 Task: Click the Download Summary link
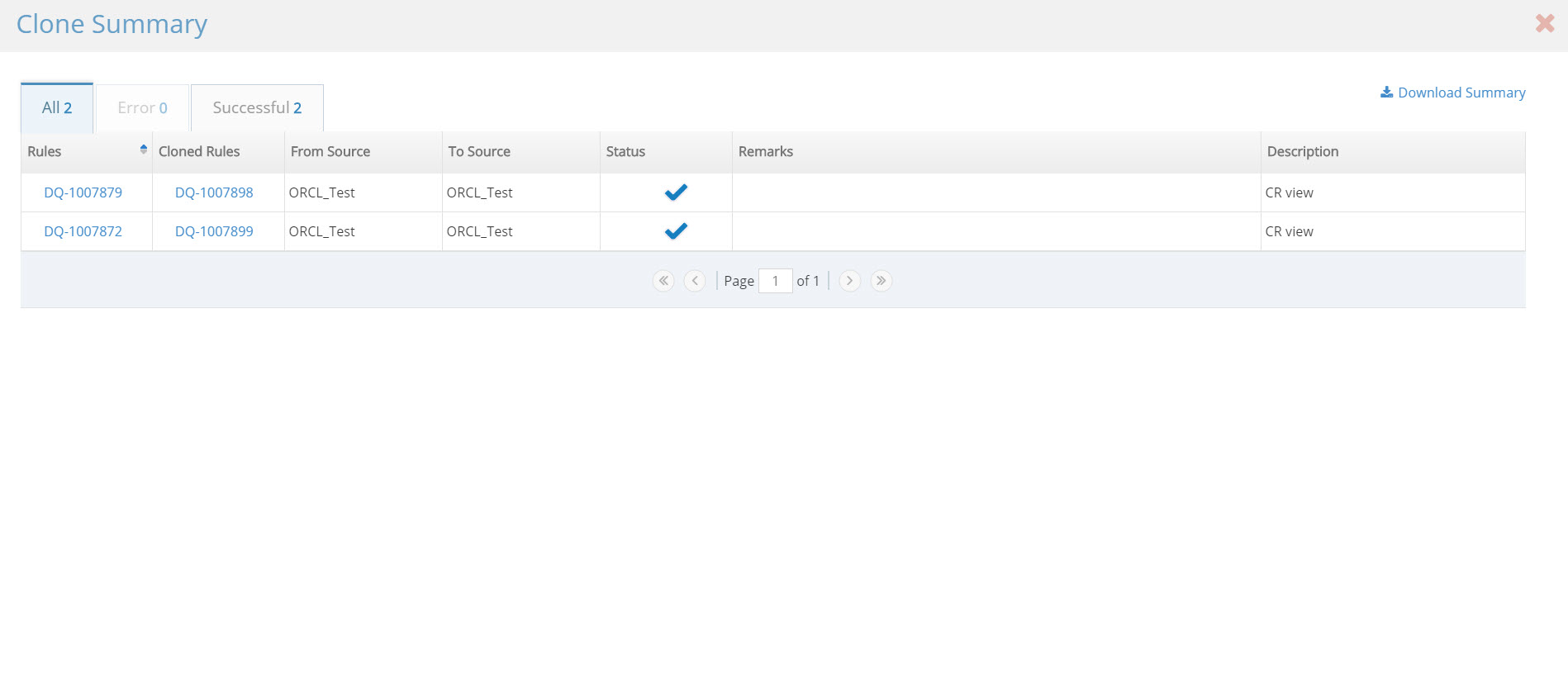tap(1452, 93)
